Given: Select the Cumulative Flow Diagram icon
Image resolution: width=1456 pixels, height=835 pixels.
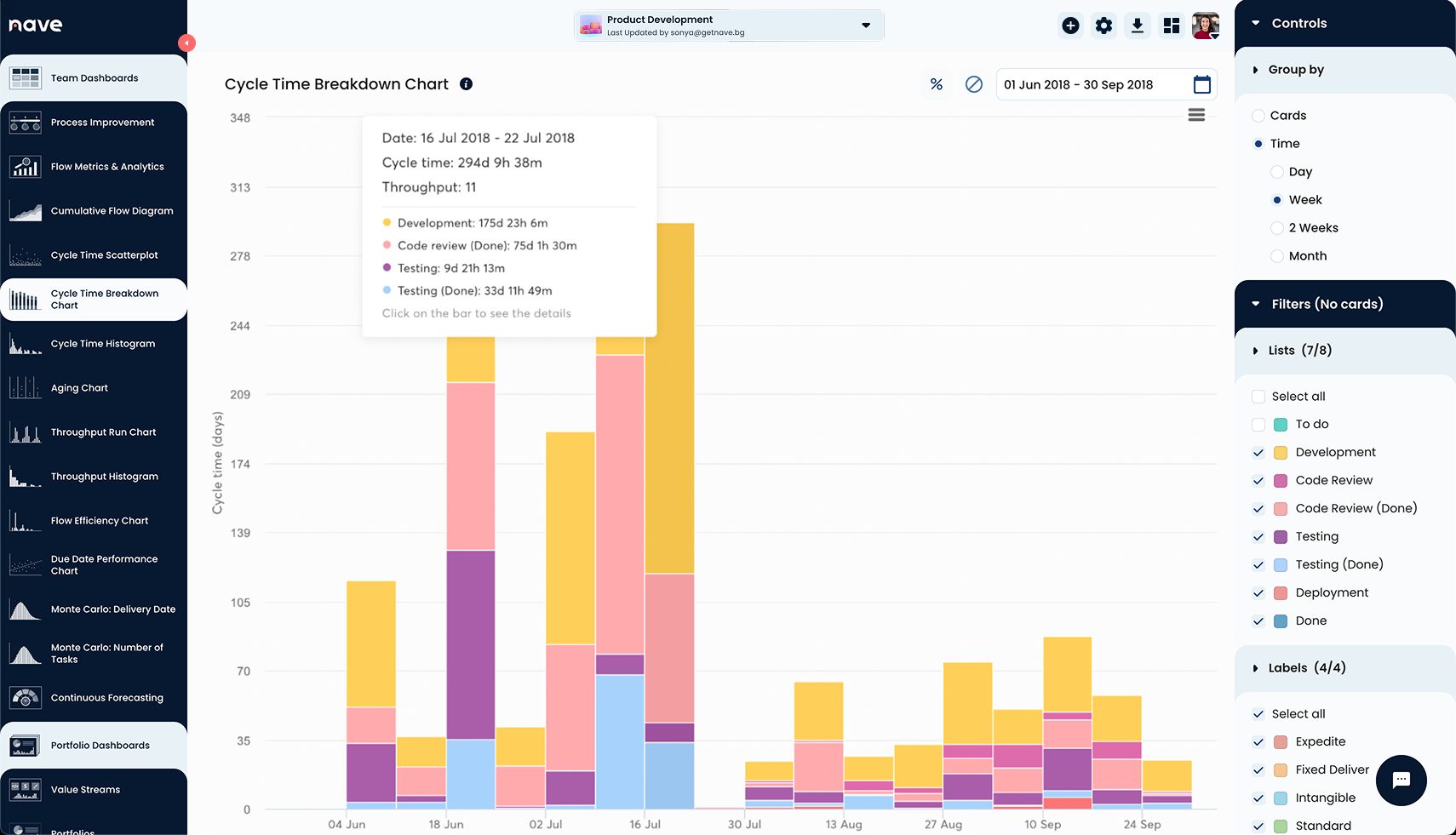Looking at the screenshot, I should [x=25, y=210].
